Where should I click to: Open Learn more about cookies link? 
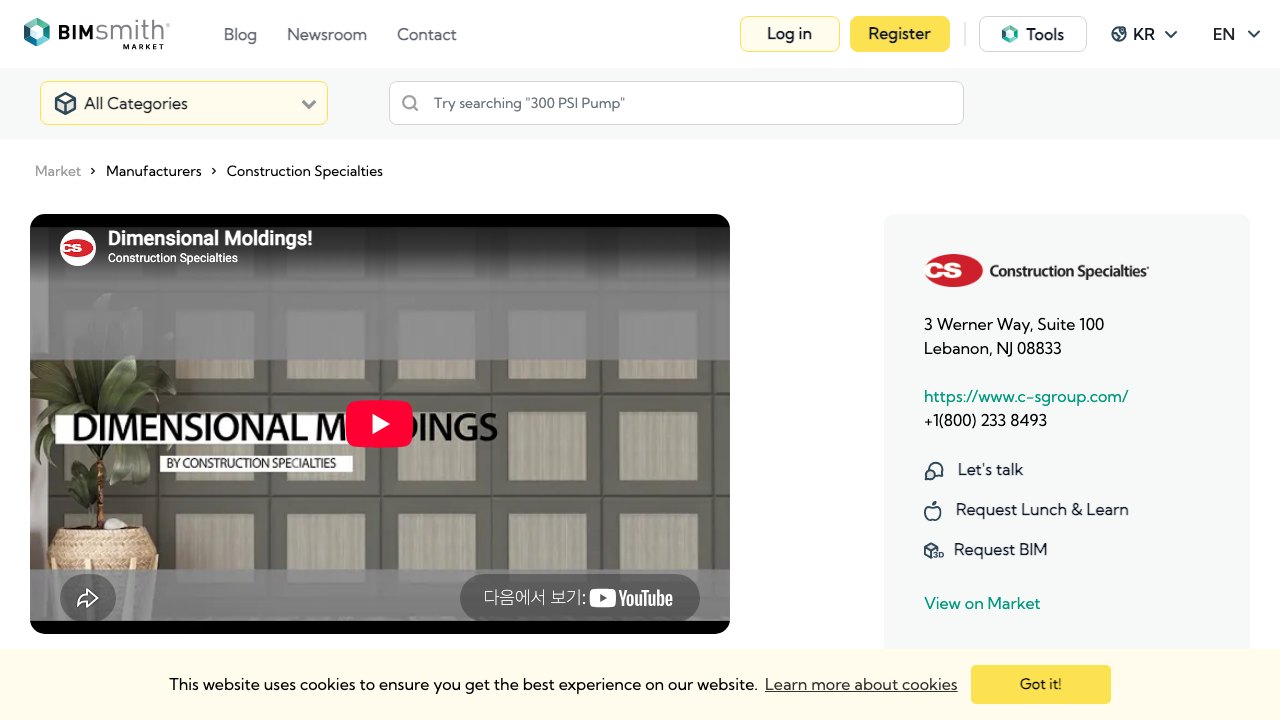861,684
